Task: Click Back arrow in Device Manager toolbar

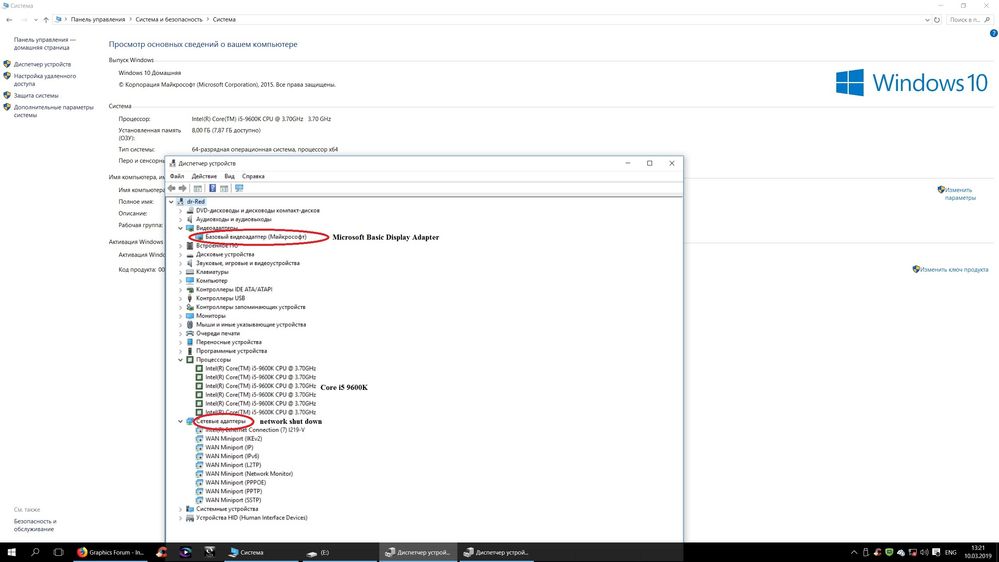Action: pyautogui.click(x=171, y=188)
